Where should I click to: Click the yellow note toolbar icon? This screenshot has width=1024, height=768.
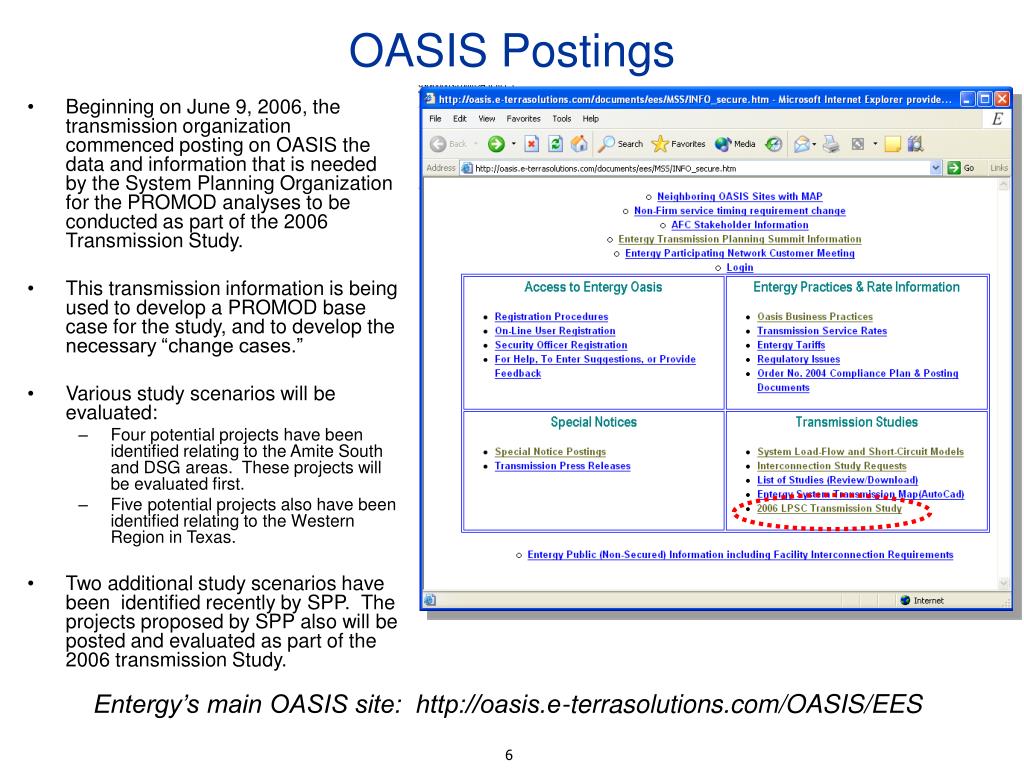[893, 144]
